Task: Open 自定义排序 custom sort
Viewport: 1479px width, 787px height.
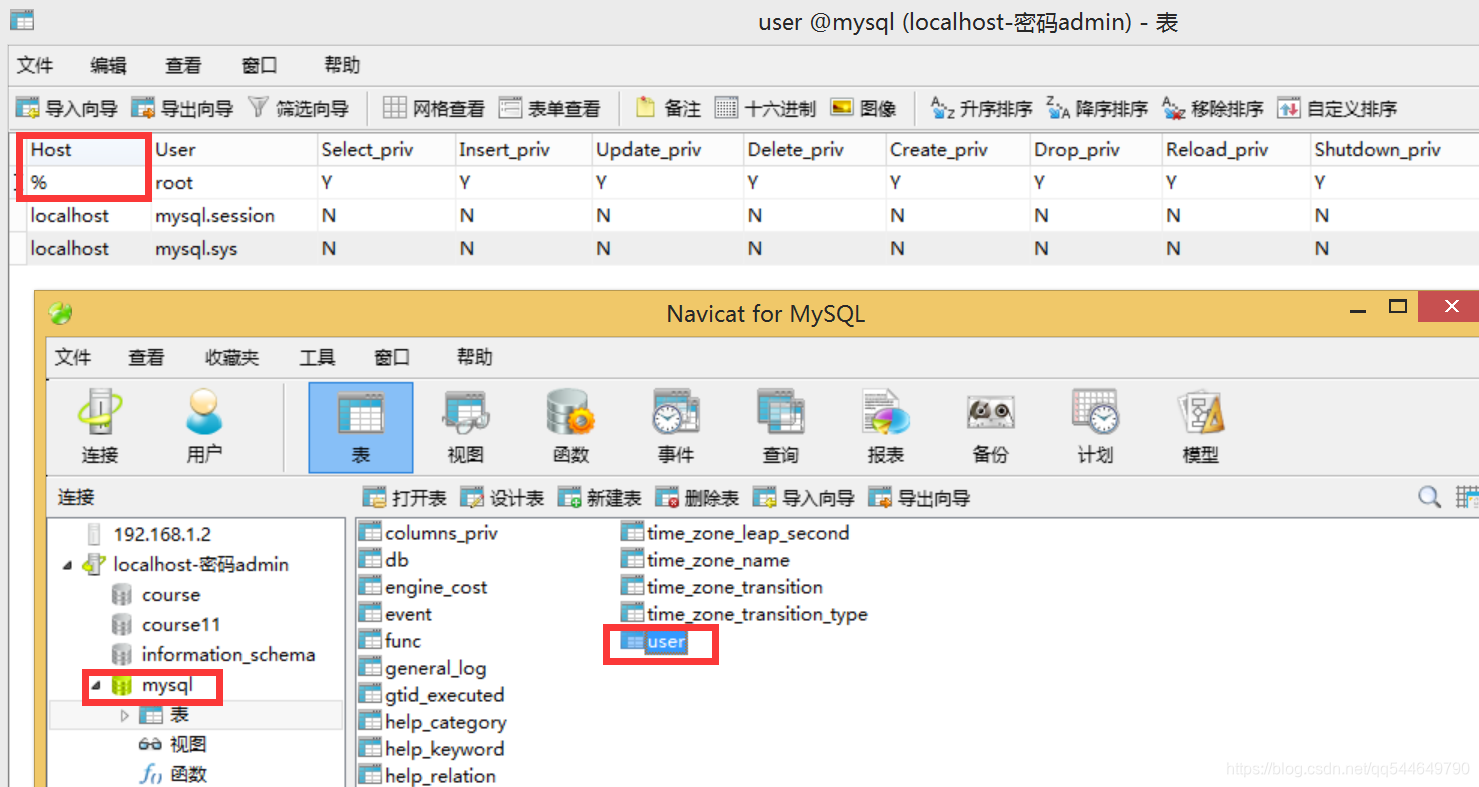Action: point(1337,108)
